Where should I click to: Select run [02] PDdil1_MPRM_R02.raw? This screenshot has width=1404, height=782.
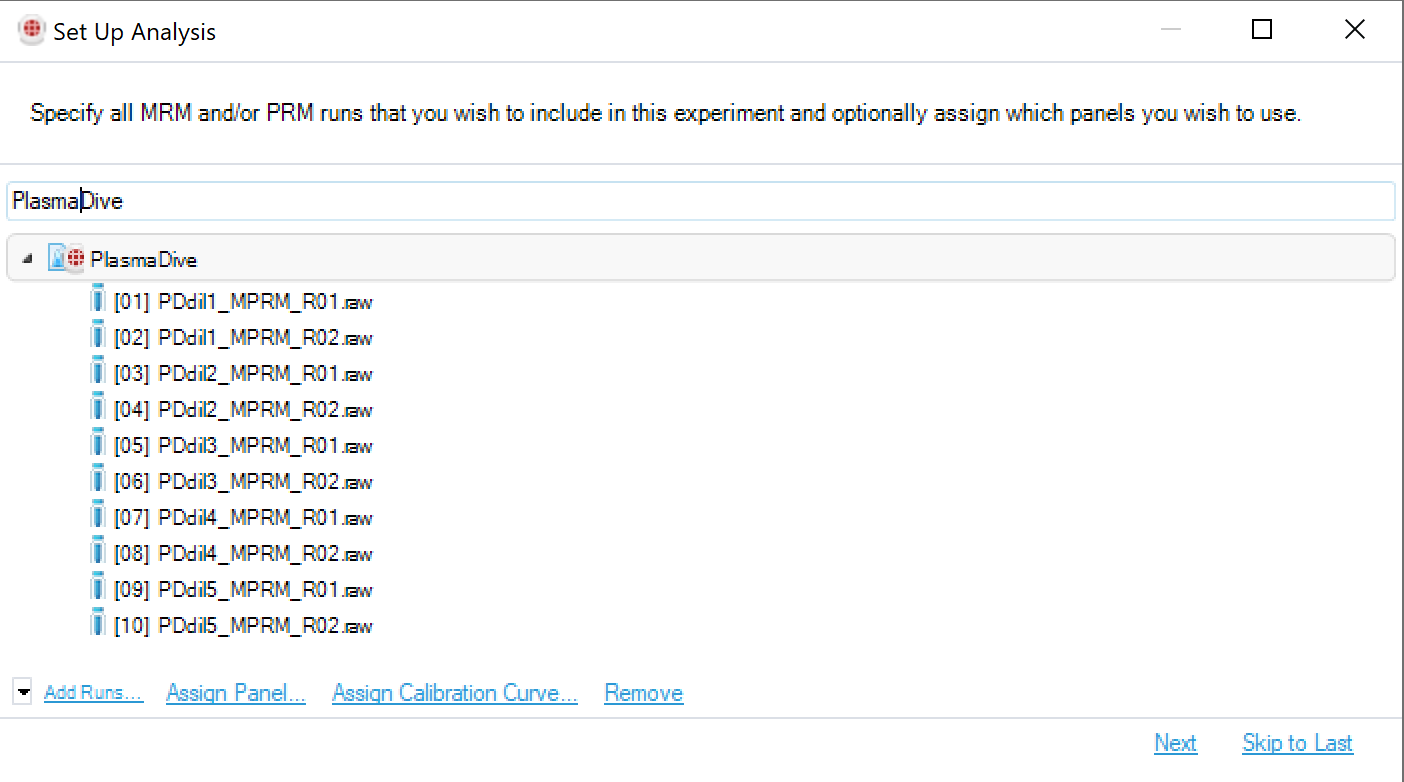click(x=243, y=338)
